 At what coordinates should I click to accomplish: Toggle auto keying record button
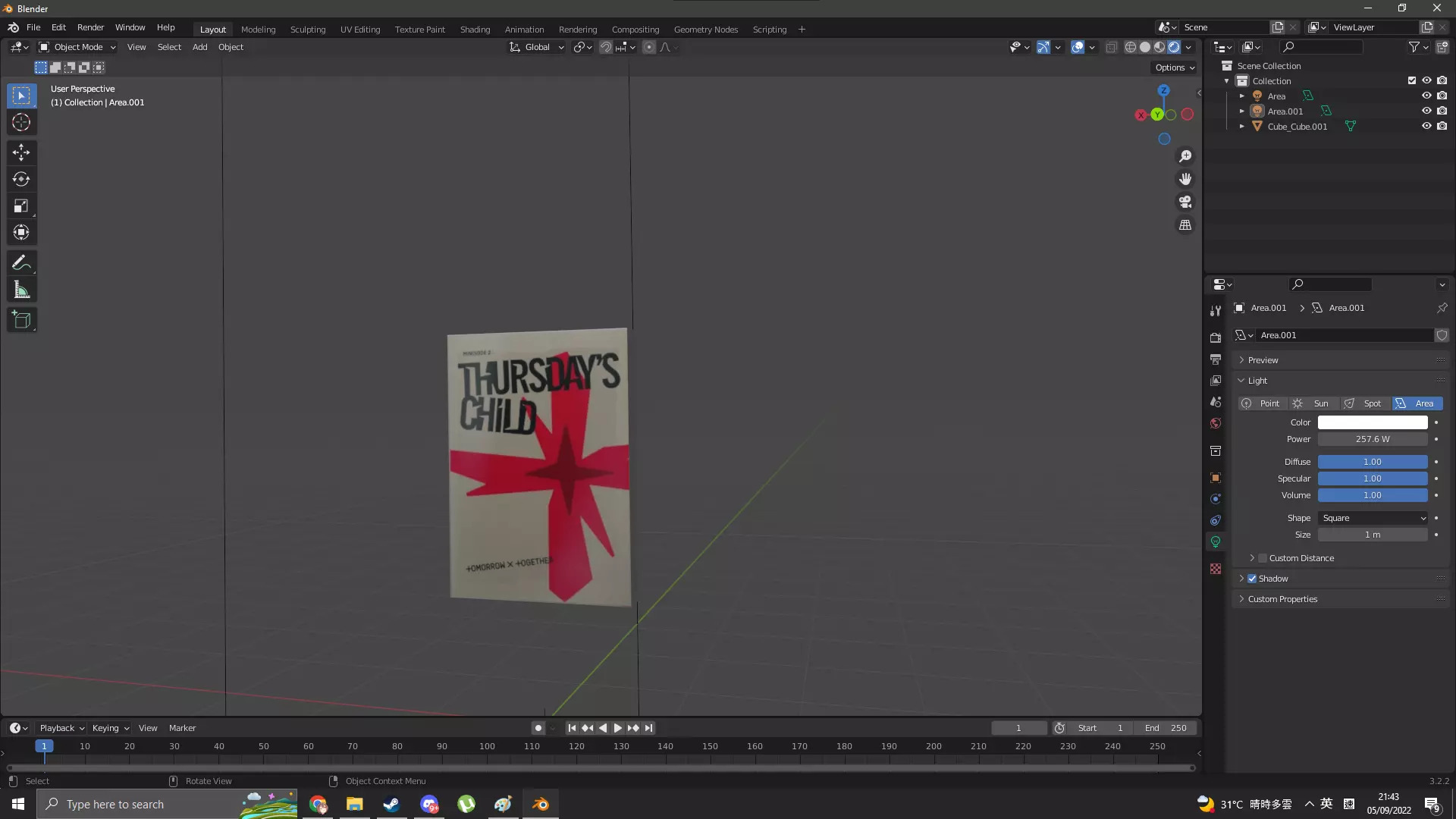[x=538, y=728]
